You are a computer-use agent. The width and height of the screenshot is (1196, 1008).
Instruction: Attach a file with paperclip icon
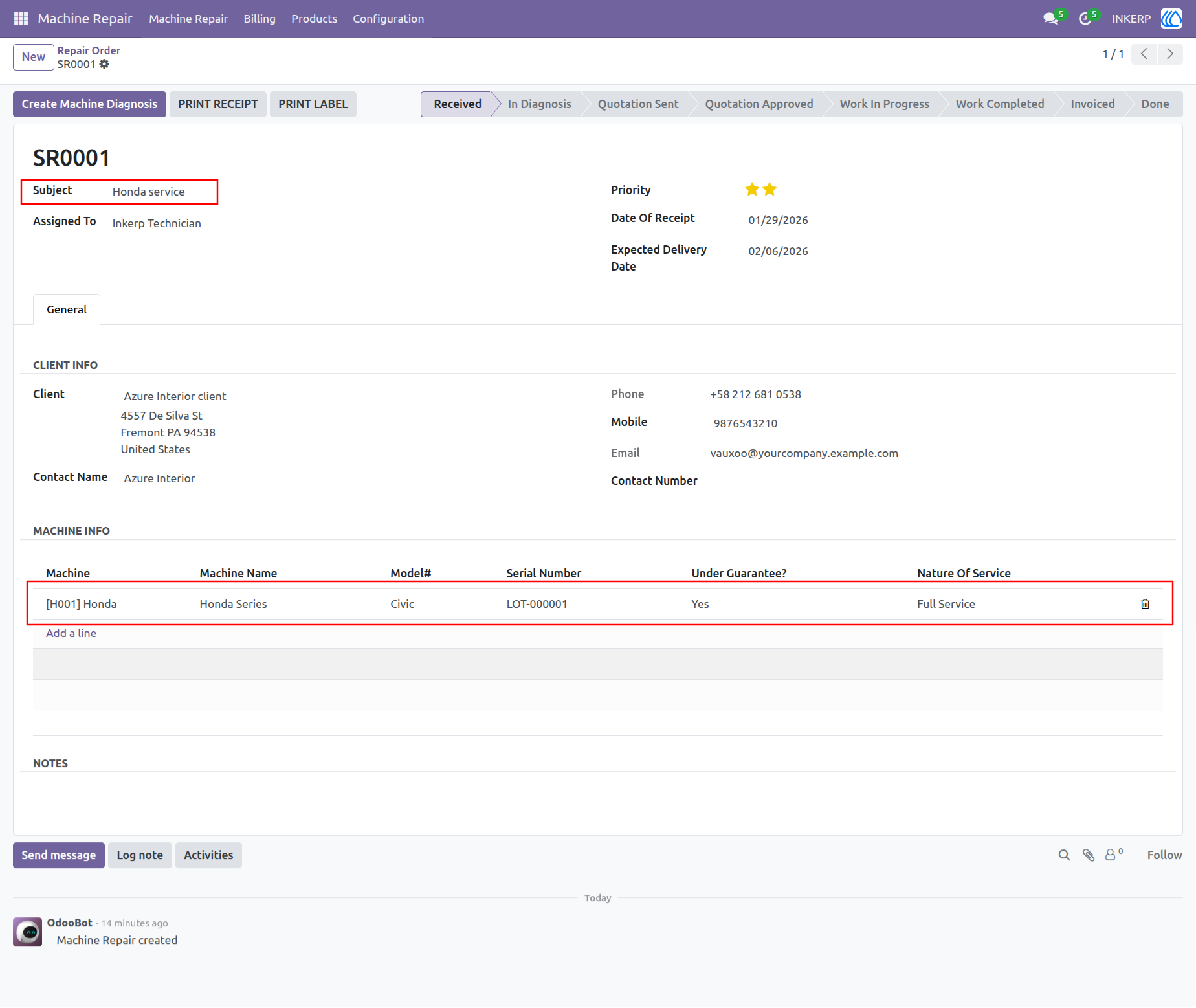click(x=1089, y=855)
